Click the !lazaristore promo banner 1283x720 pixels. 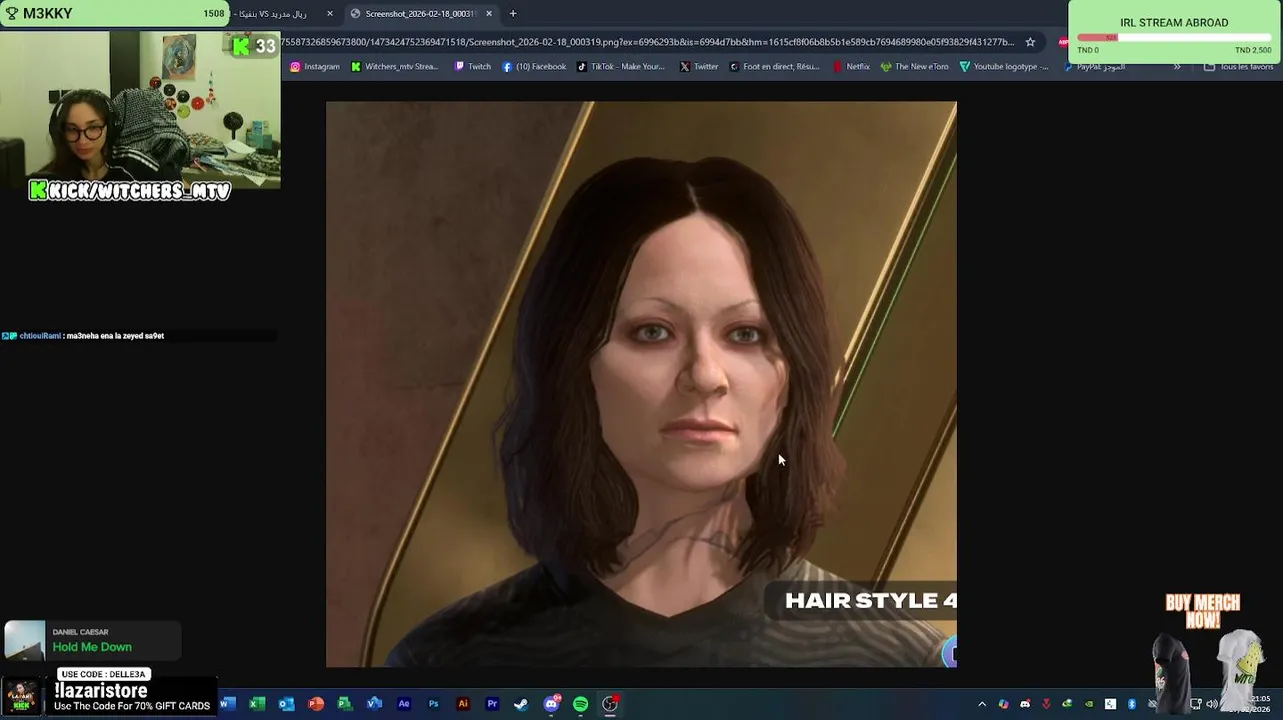109,695
